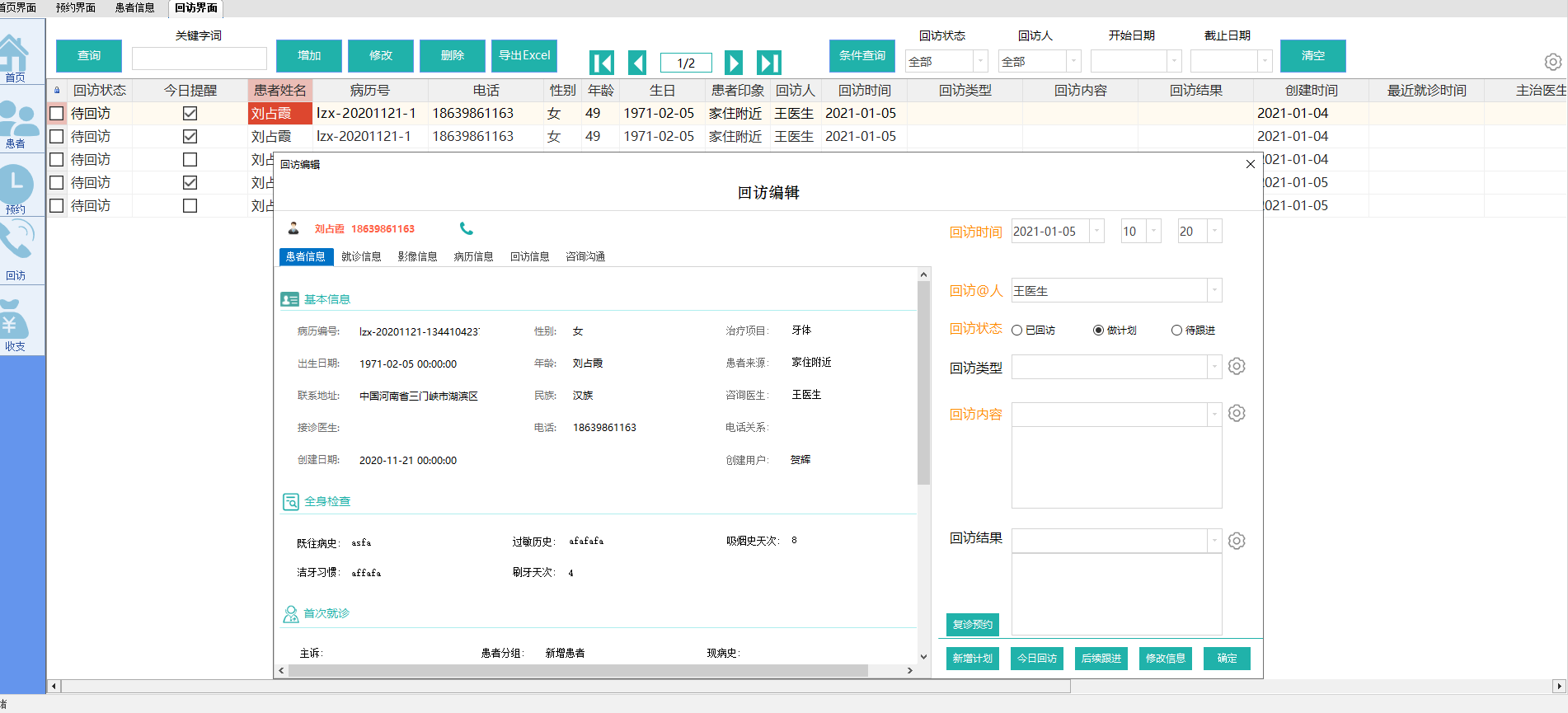Switch to the 就诊信息 tab
Image resolution: width=1568 pixels, height=713 pixels.
361,256
